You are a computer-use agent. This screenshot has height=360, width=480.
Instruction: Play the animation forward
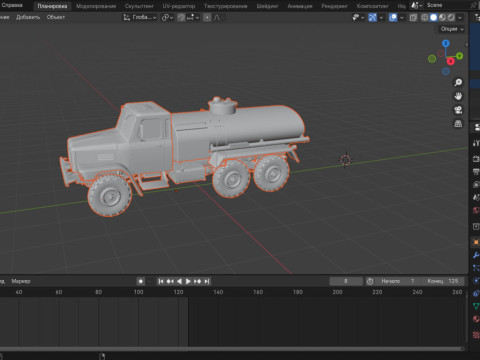click(188, 281)
